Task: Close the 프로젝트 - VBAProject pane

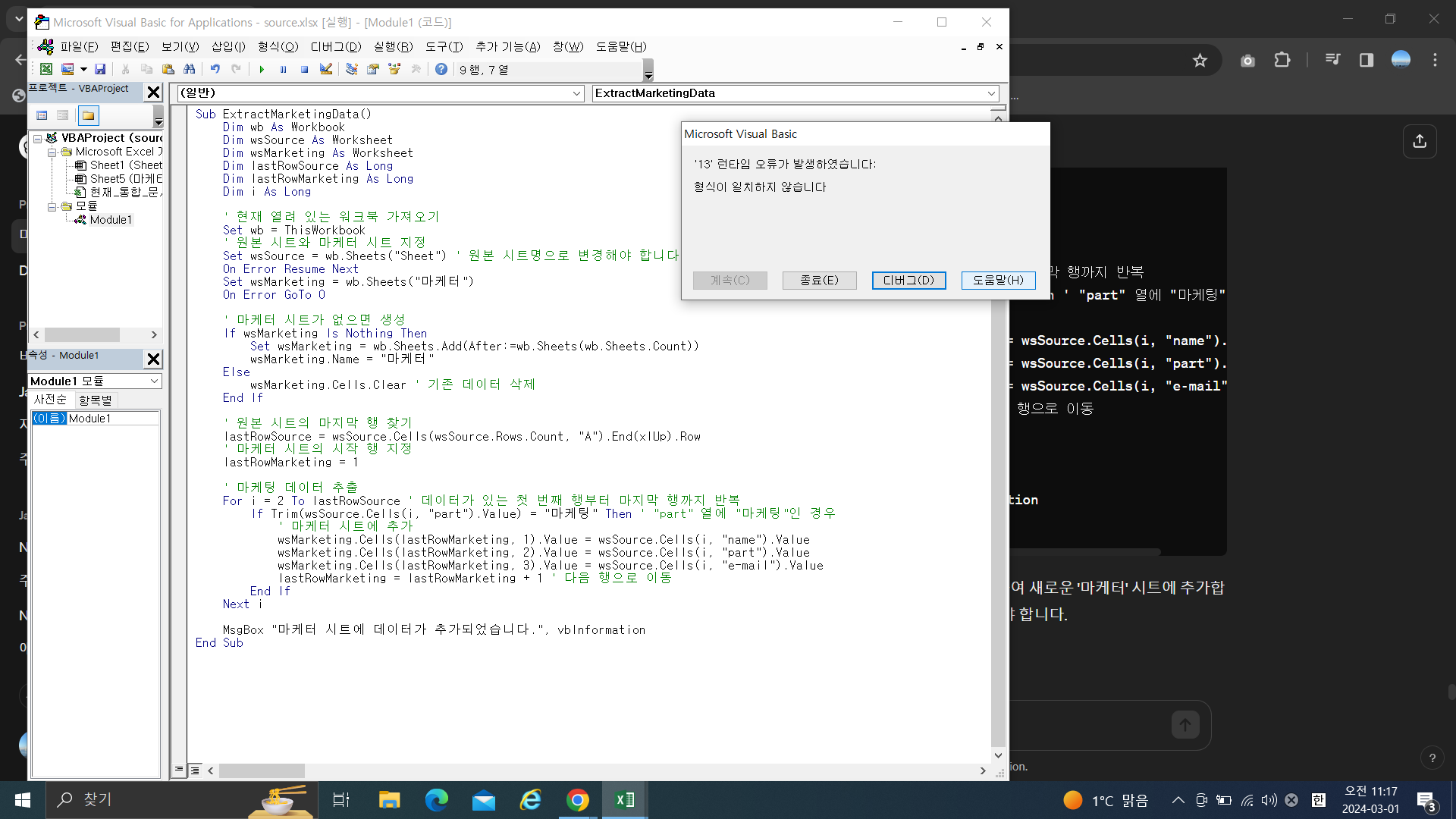Action: [153, 93]
